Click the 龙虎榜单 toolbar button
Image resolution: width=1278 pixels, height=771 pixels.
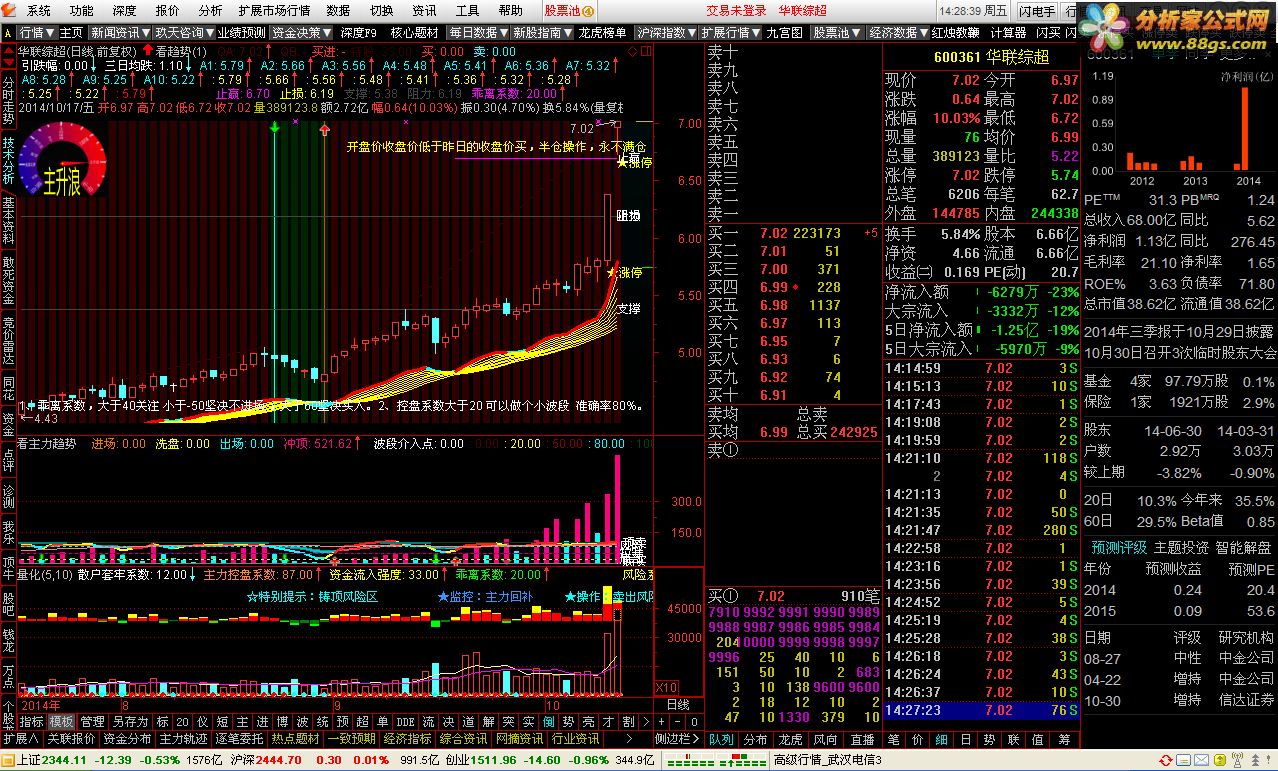603,32
